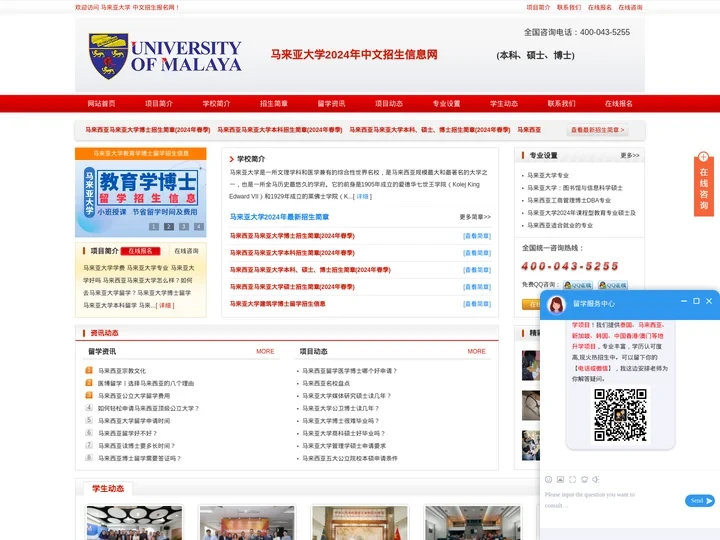
Task: Switch banner to slide 2
Action: (169, 226)
